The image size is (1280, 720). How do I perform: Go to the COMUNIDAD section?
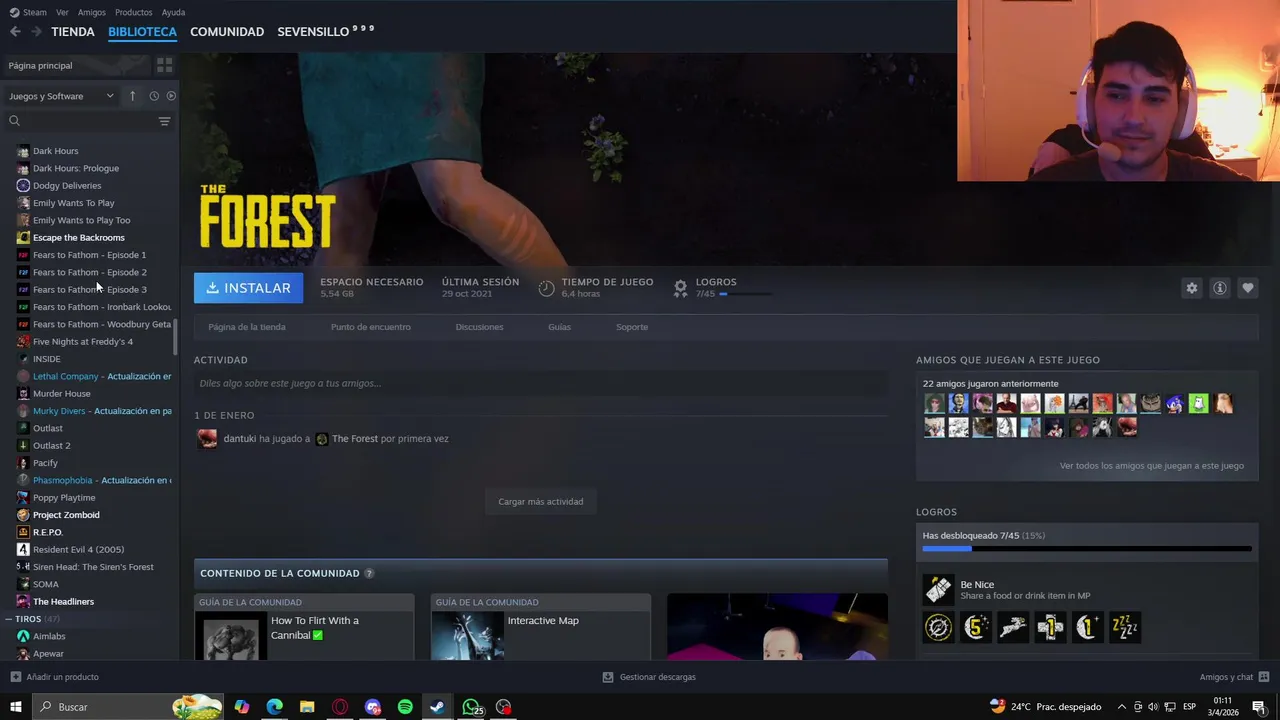227,32
